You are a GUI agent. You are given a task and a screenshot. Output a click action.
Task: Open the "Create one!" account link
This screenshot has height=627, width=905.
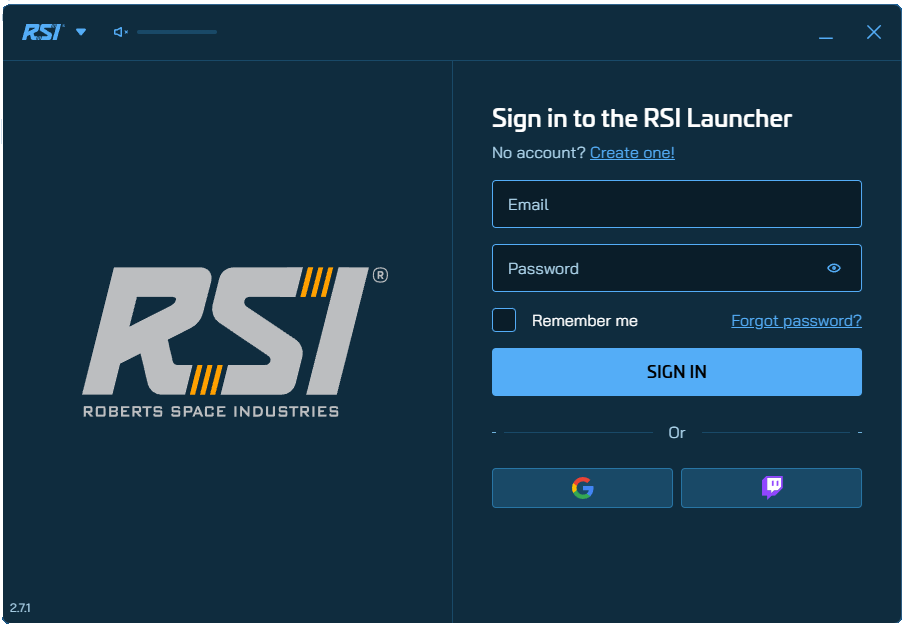point(632,153)
